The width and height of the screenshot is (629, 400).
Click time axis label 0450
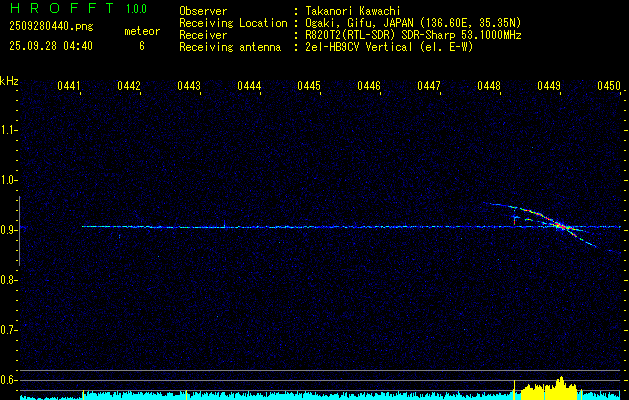(609, 86)
